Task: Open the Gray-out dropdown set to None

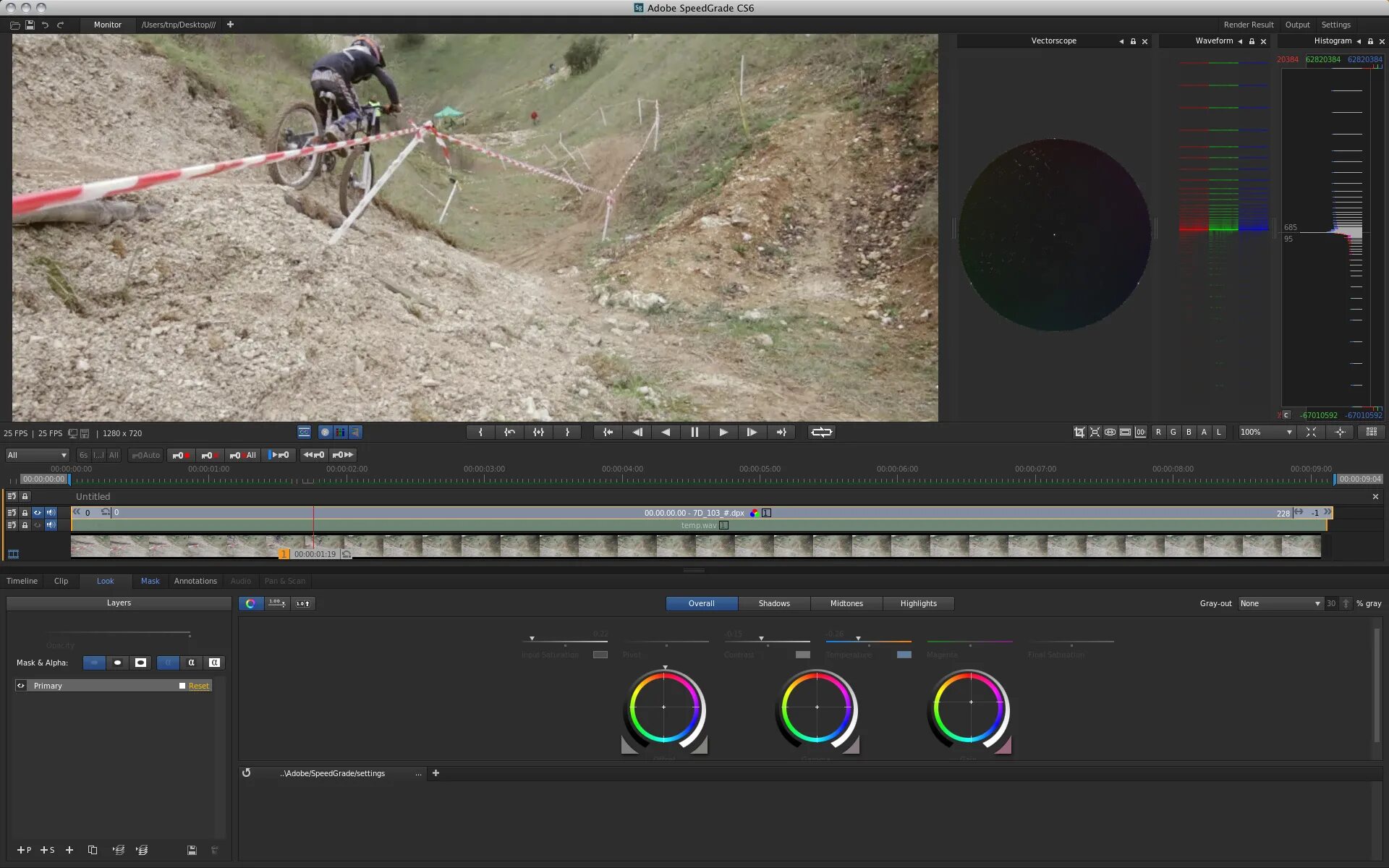Action: point(1279,603)
